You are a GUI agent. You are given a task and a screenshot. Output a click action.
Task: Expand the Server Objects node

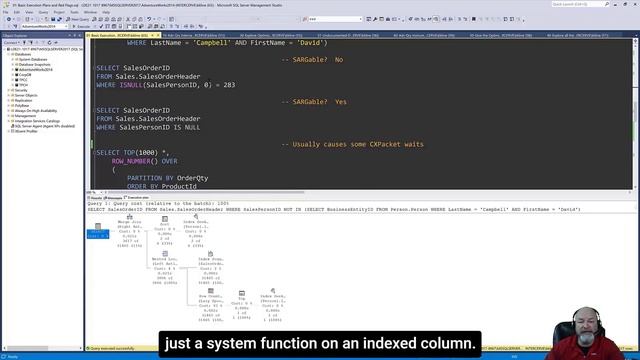[9, 96]
